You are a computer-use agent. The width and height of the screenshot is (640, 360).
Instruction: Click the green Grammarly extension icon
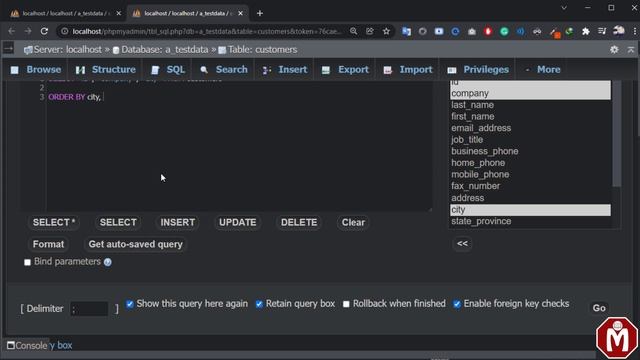(504, 31)
